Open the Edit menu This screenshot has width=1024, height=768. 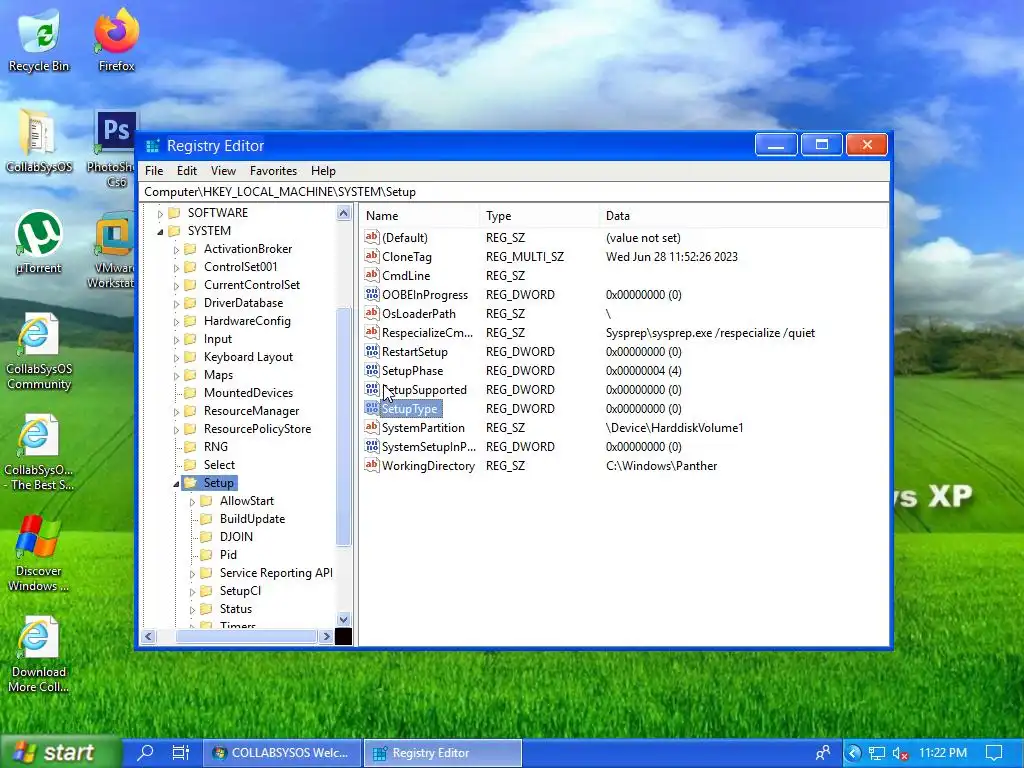point(187,170)
